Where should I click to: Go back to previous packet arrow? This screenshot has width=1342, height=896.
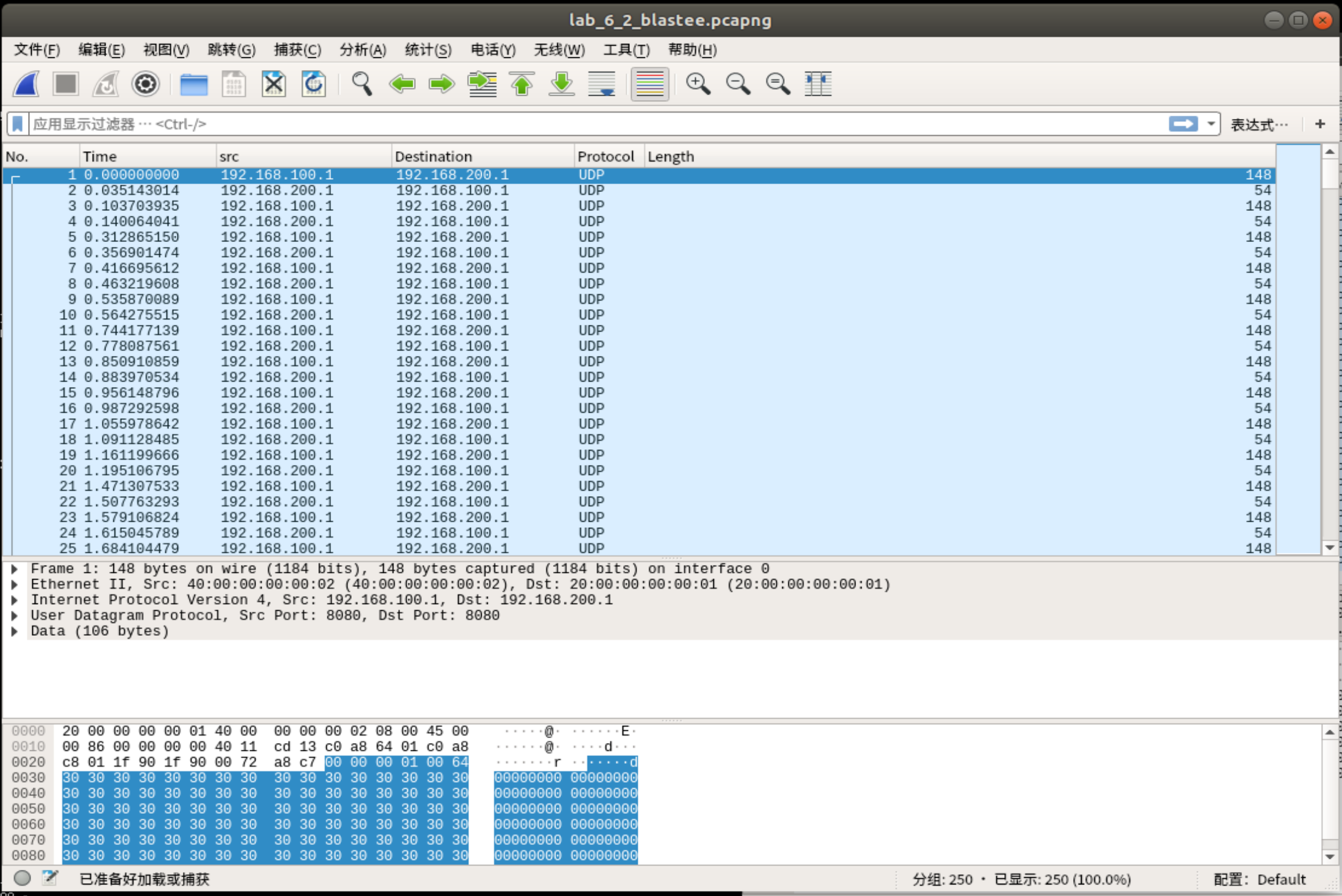tap(402, 84)
